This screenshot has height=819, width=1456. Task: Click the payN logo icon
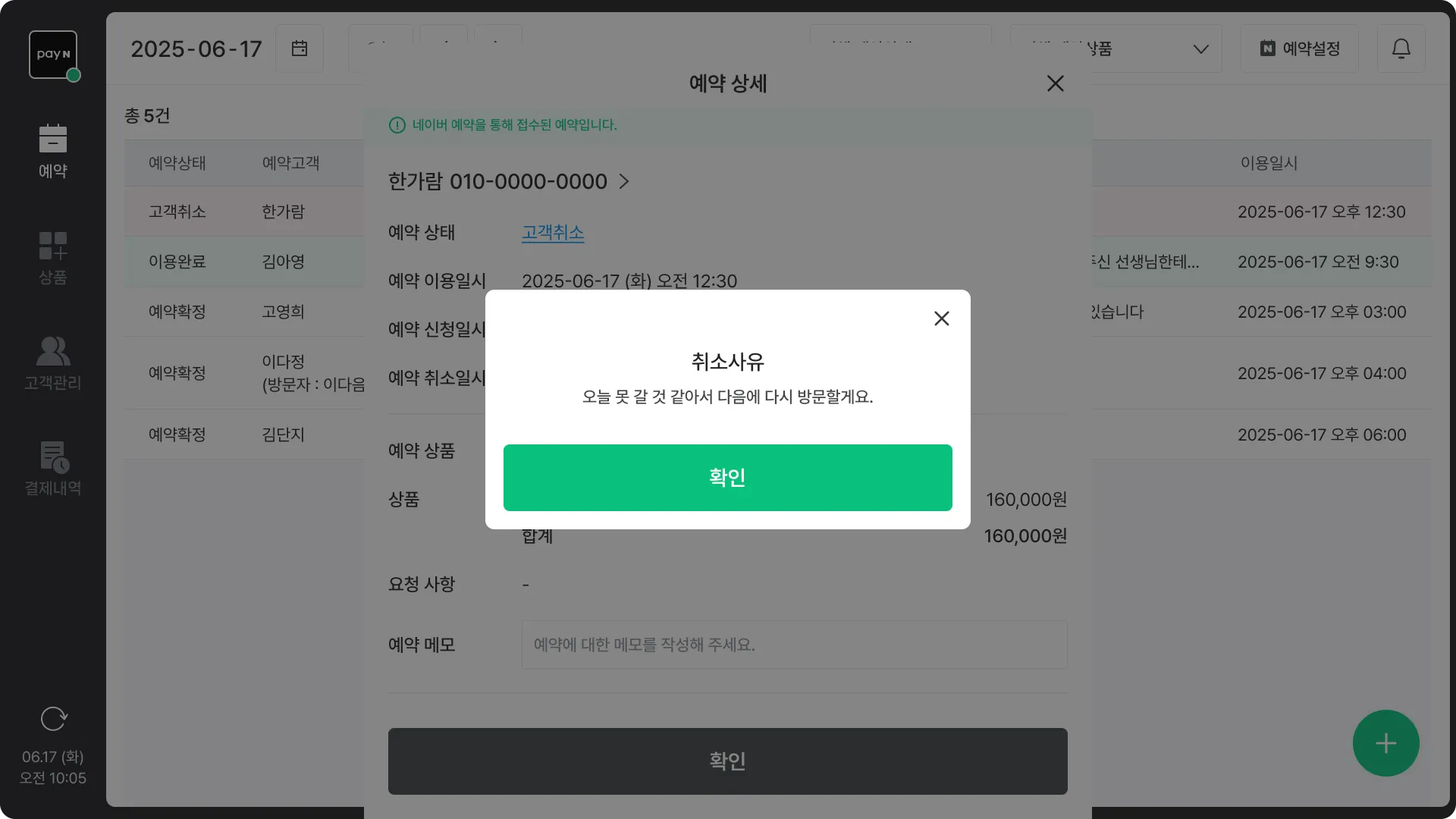[x=53, y=55]
